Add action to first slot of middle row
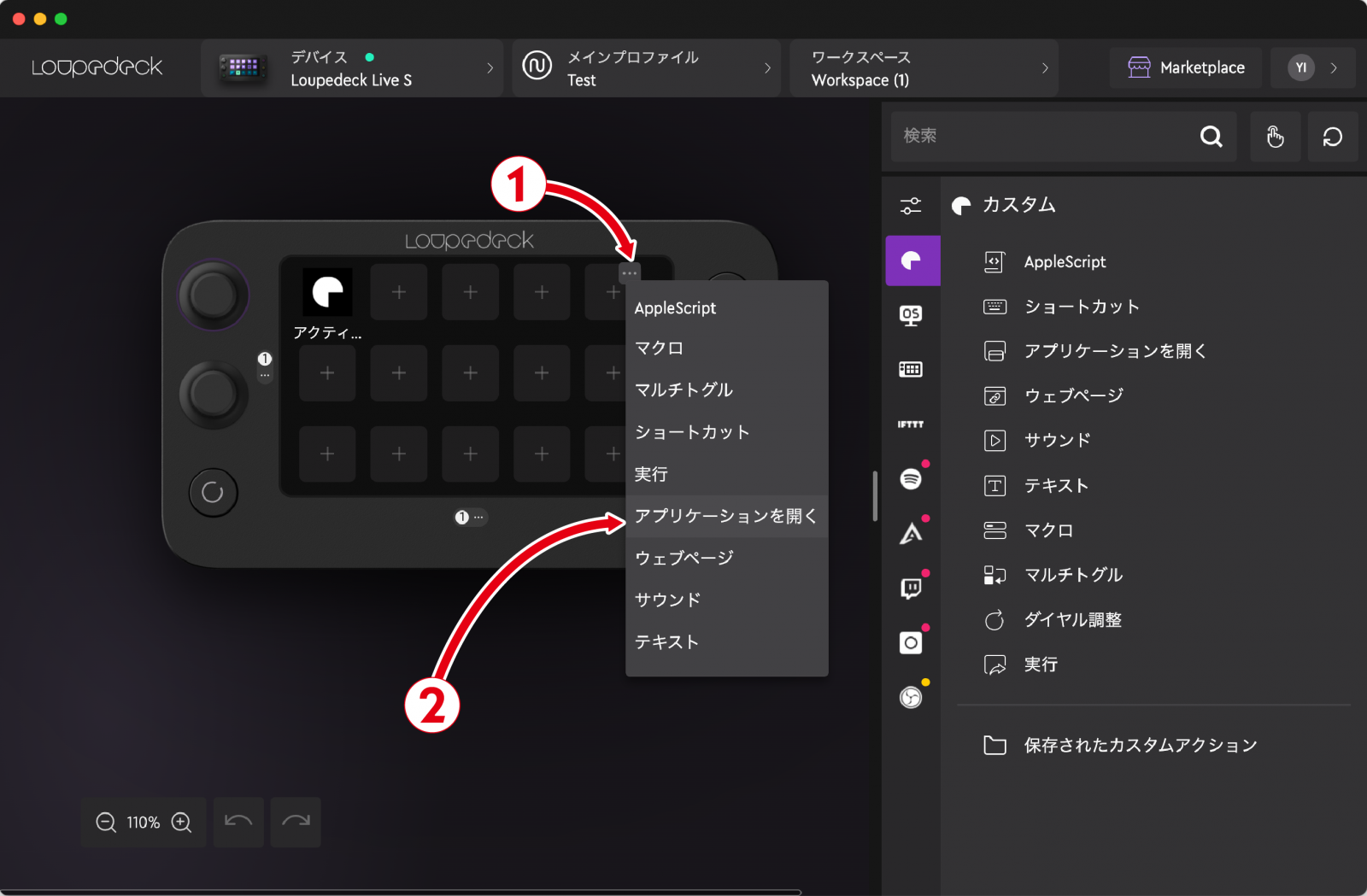The width and height of the screenshot is (1367, 896). pos(327,373)
